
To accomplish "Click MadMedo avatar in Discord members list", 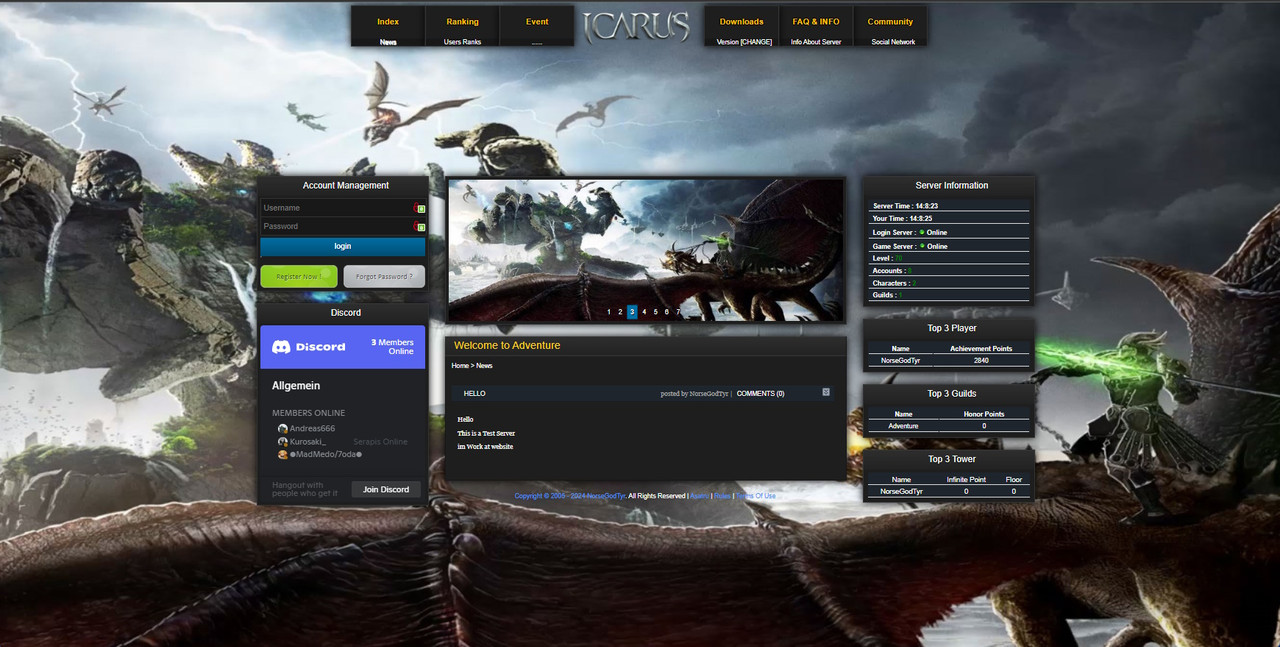I will click(x=283, y=454).
